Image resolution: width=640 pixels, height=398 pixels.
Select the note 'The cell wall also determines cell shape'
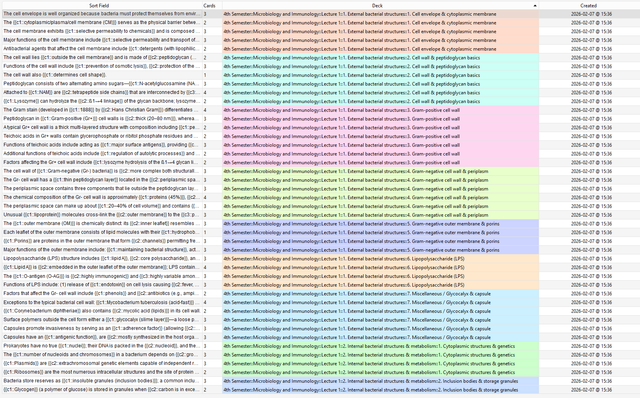pyautogui.click(x=320, y=75)
